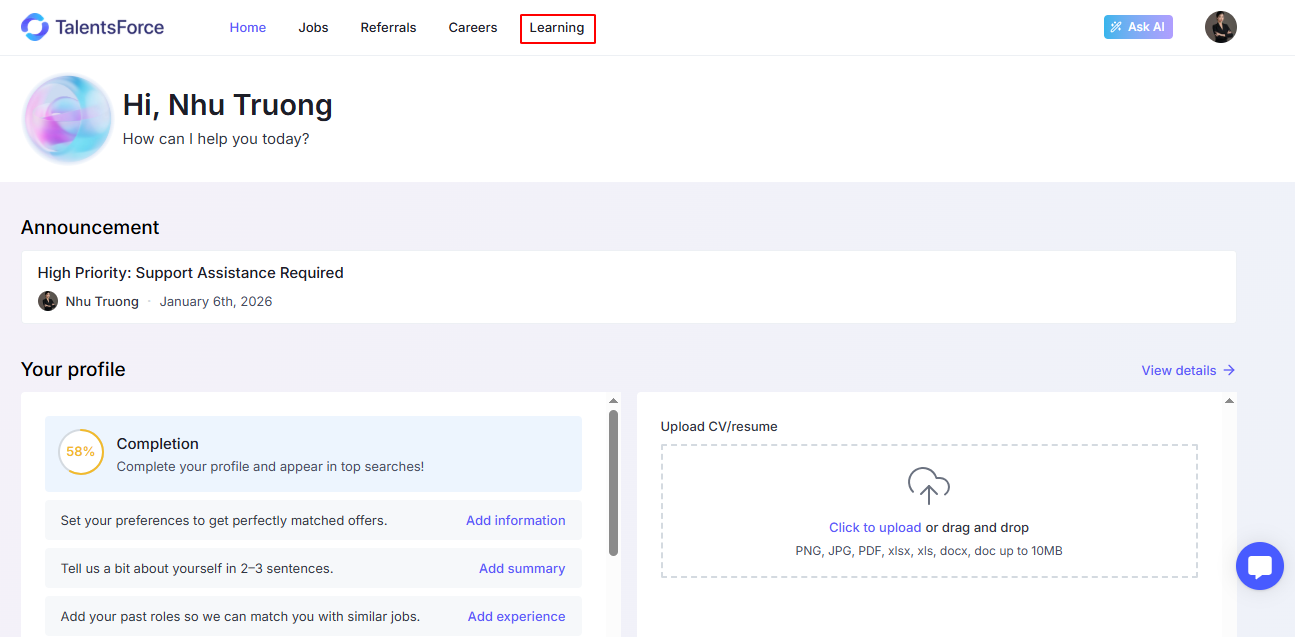Click the 'Set your preferences' row text
The image size is (1295, 637).
pyautogui.click(x=224, y=520)
